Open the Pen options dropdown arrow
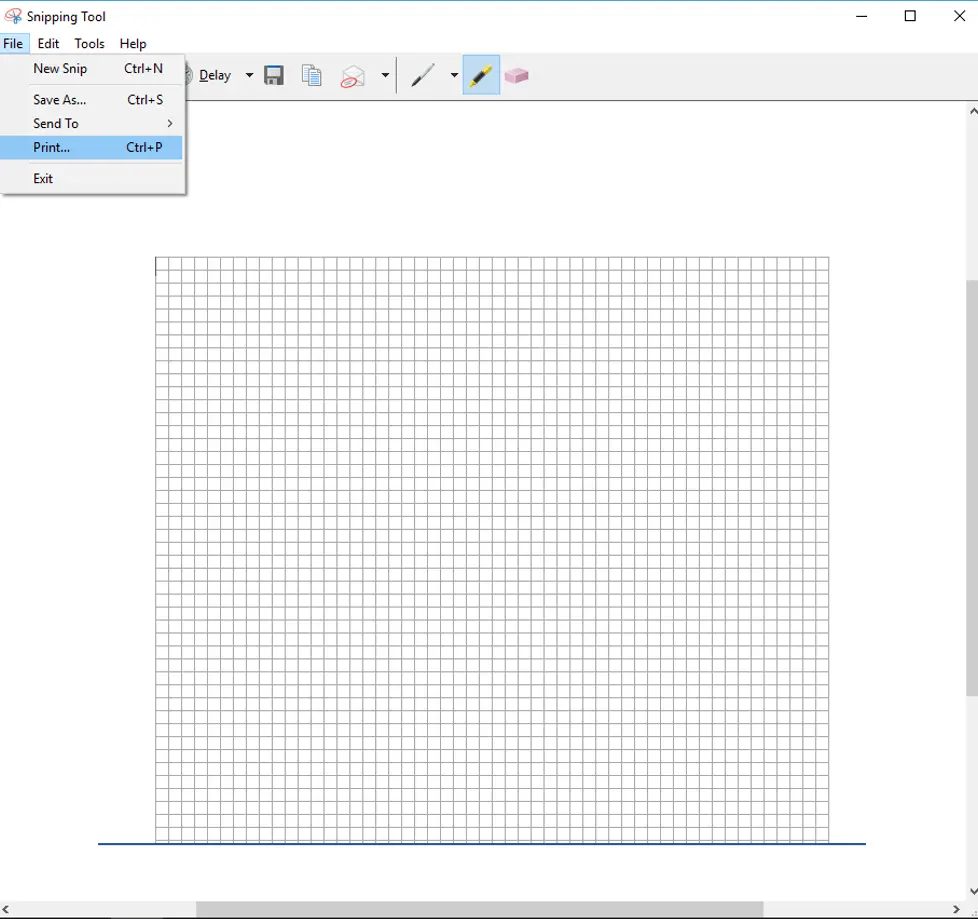The width and height of the screenshot is (978, 919). pyautogui.click(x=454, y=75)
